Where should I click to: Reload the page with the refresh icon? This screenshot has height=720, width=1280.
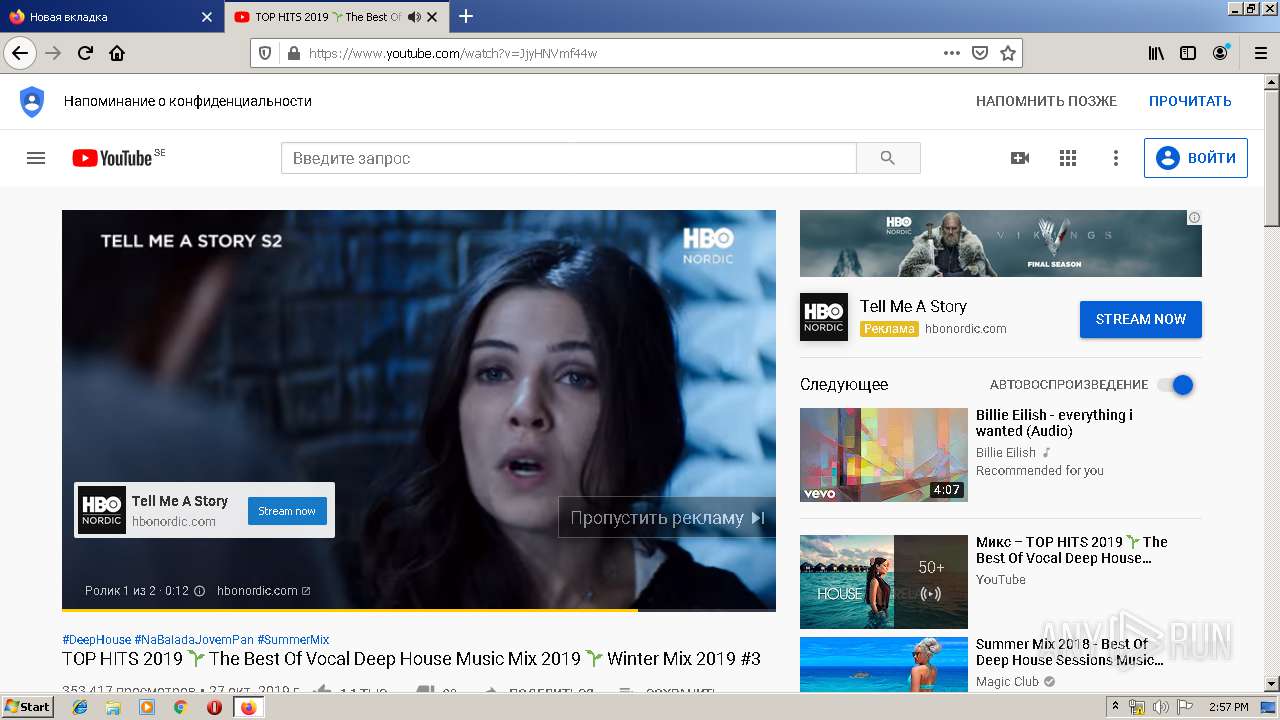click(85, 53)
